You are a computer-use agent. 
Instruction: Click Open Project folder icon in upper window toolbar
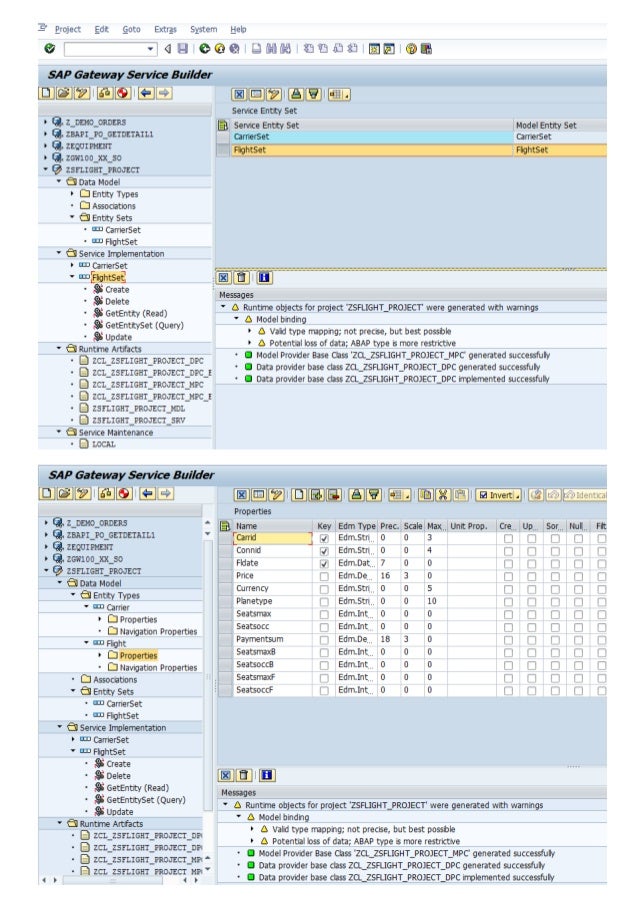point(64,93)
